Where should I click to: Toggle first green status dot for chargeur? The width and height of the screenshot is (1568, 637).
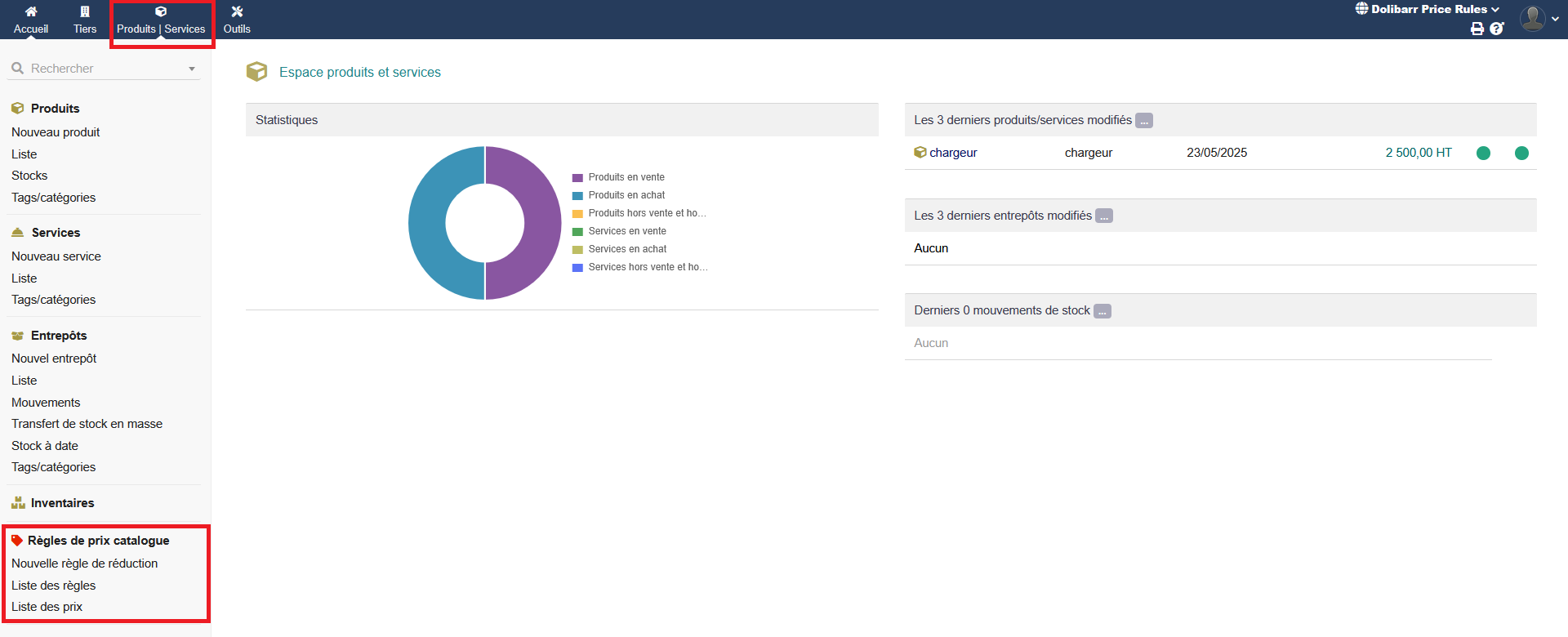[x=1483, y=153]
